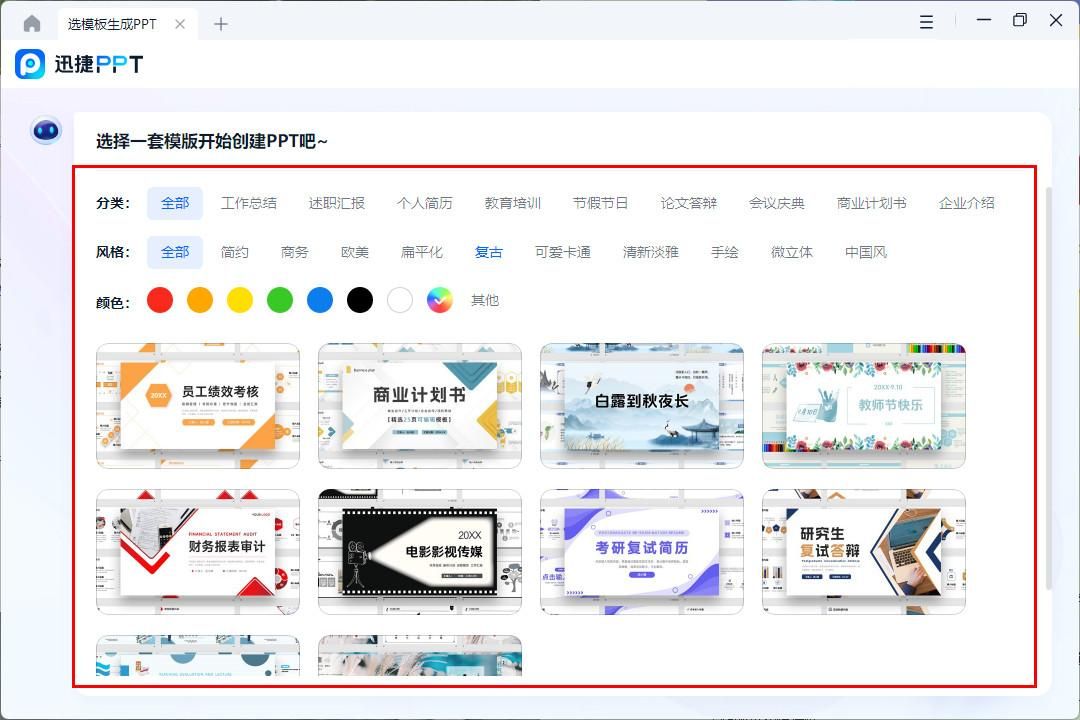Close the 选模板生成PPT tab
This screenshot has width=1080, height=720.
click(180, 24)
